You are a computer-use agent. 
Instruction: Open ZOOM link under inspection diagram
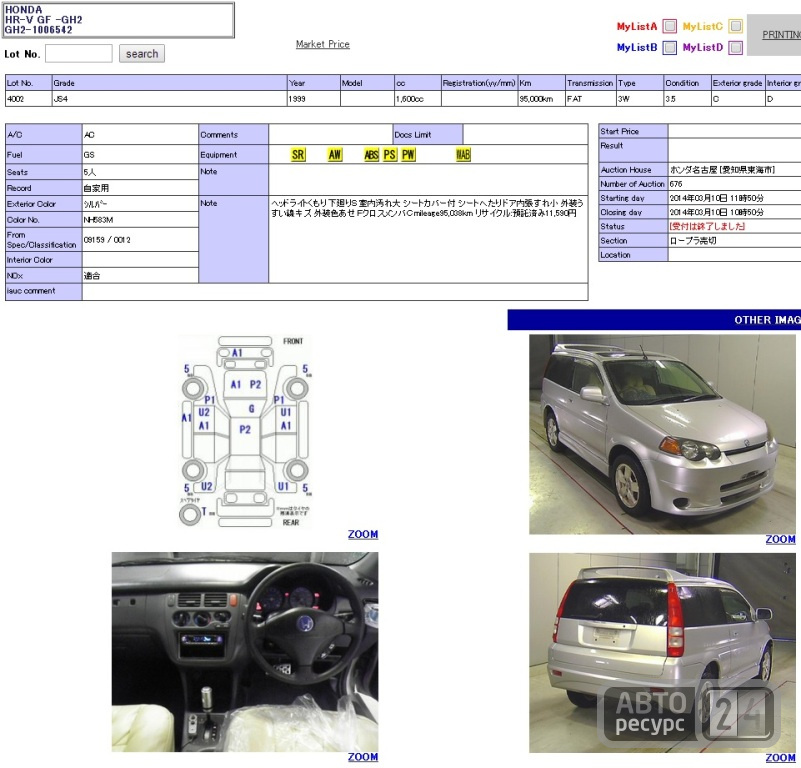tap(363, 534)
